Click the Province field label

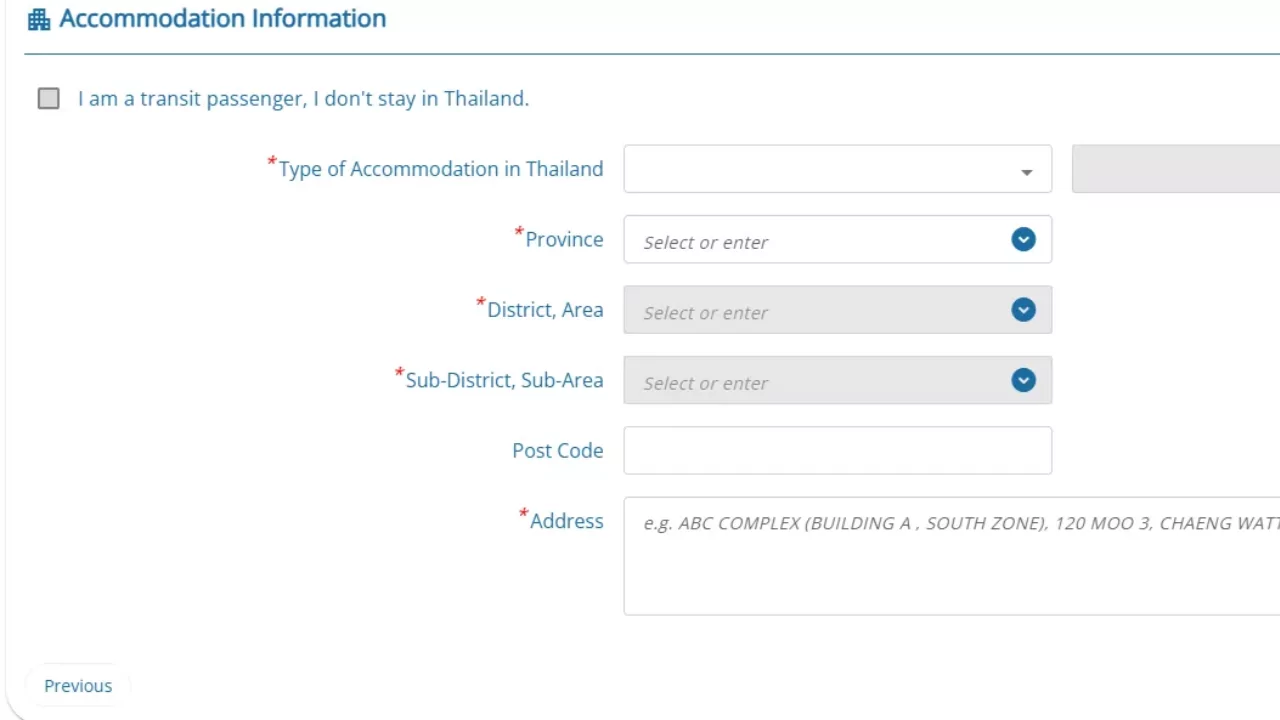[564, 240]
